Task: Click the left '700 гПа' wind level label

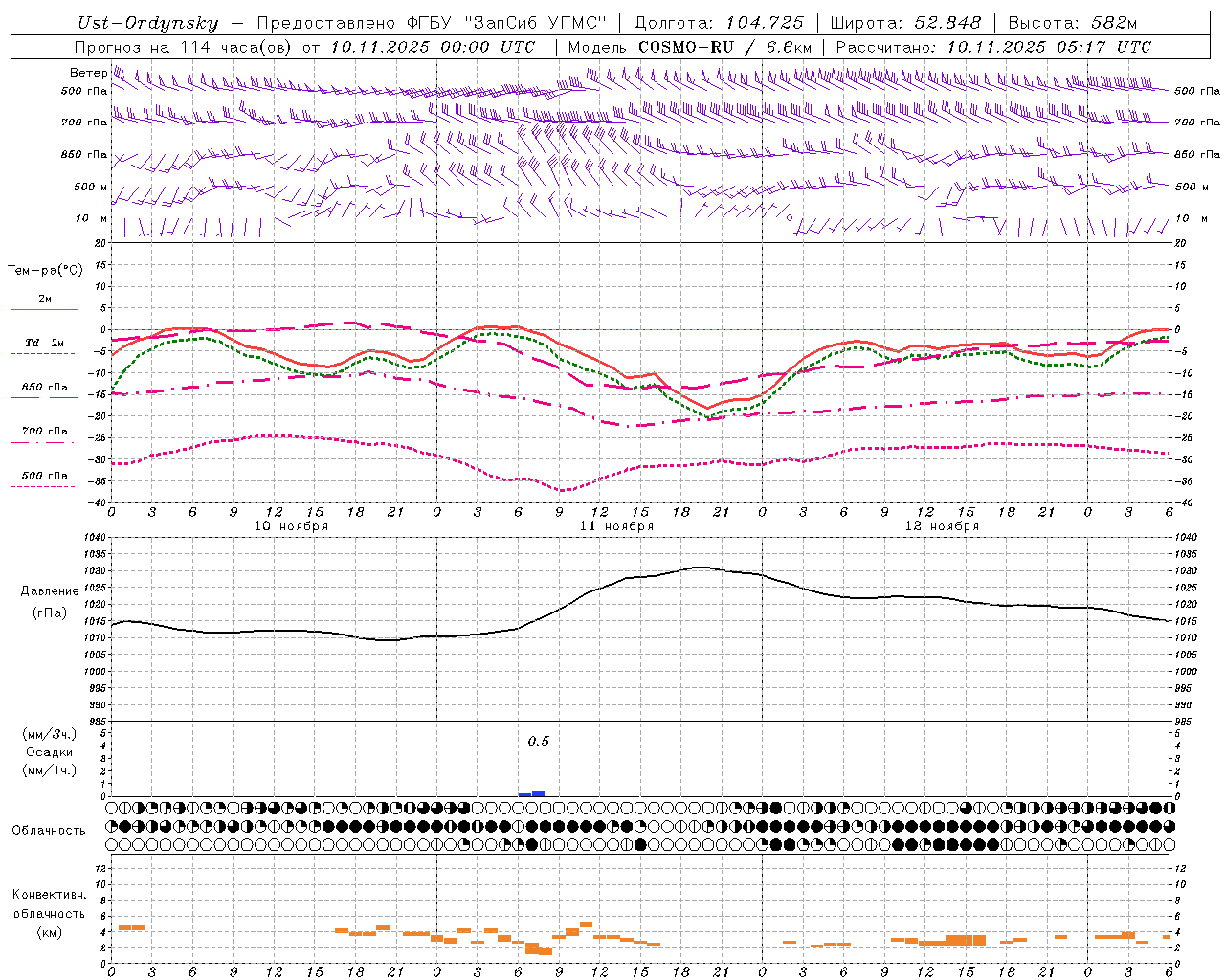Action: pos(84,122)
